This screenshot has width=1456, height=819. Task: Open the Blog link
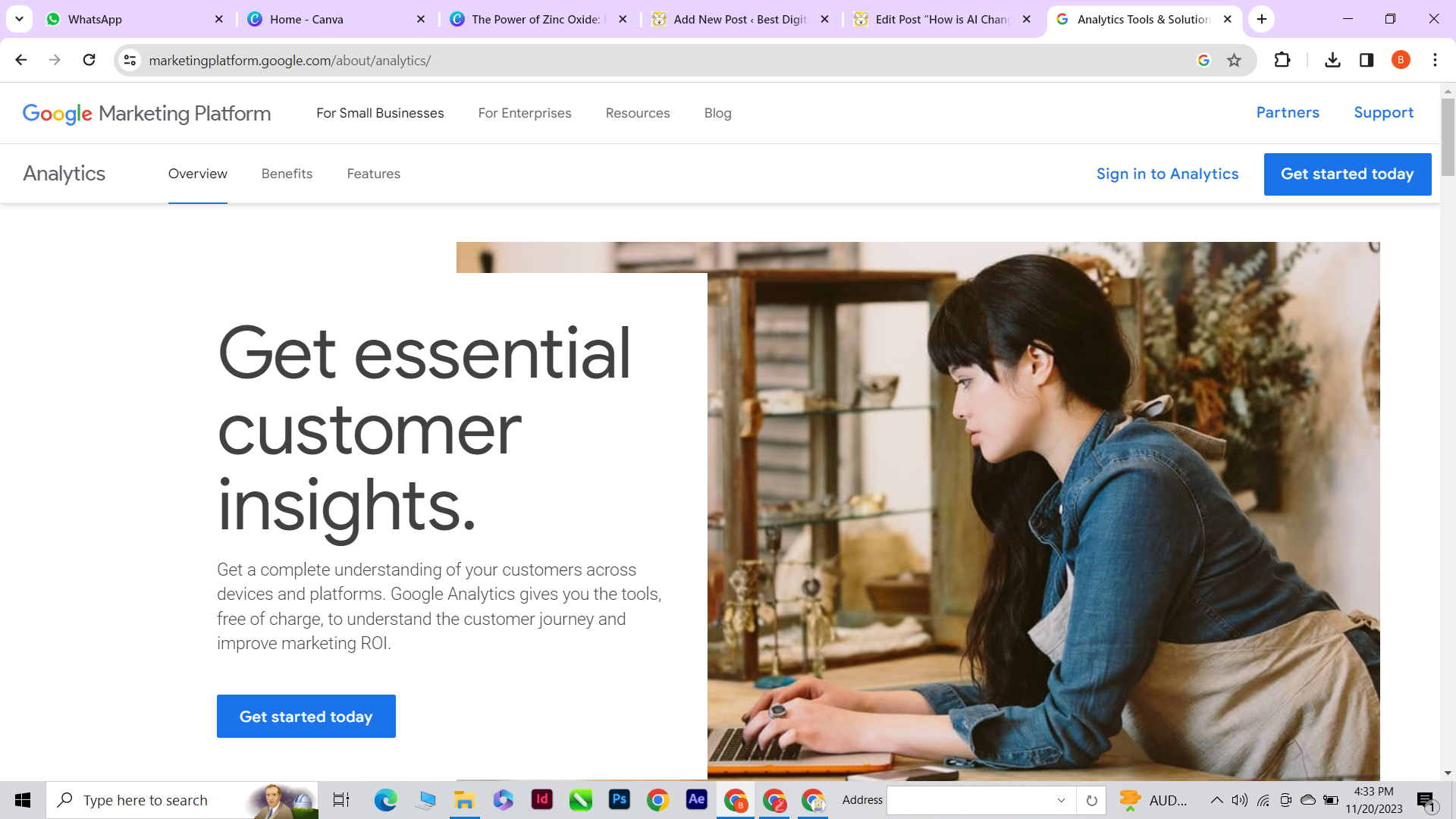pyautogui.click(x=717, y=113)
